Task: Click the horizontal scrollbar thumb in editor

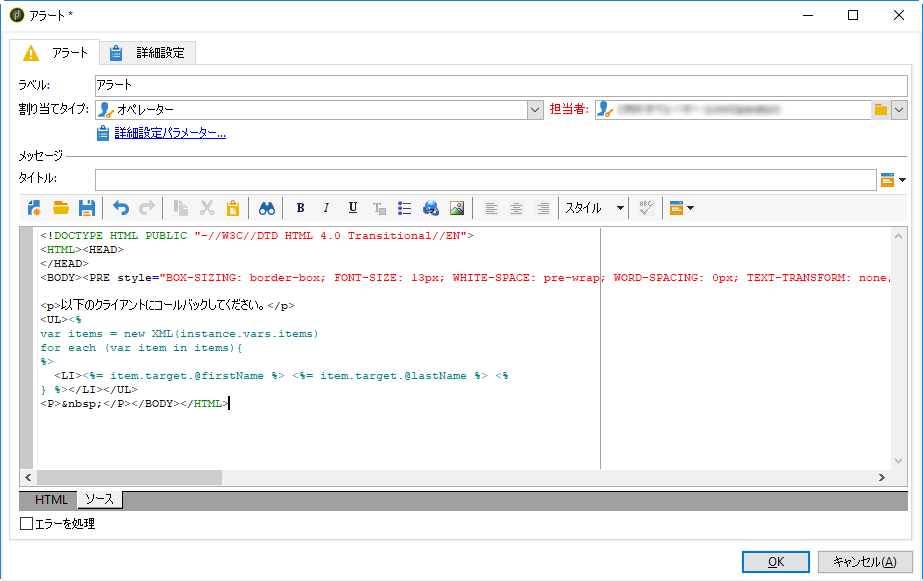Action: coord(130,477)
